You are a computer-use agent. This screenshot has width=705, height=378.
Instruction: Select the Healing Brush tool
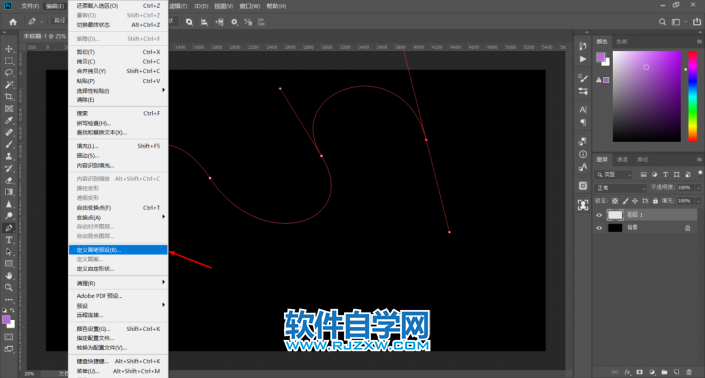9,132
